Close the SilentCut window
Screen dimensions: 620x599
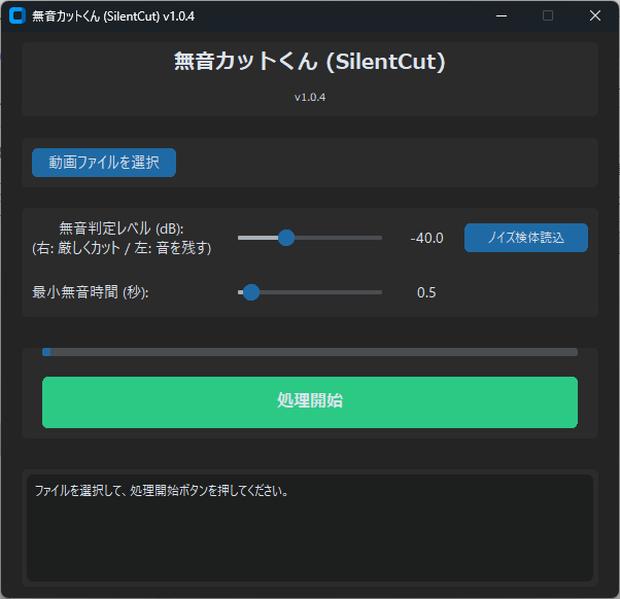[x=595, y=16]
